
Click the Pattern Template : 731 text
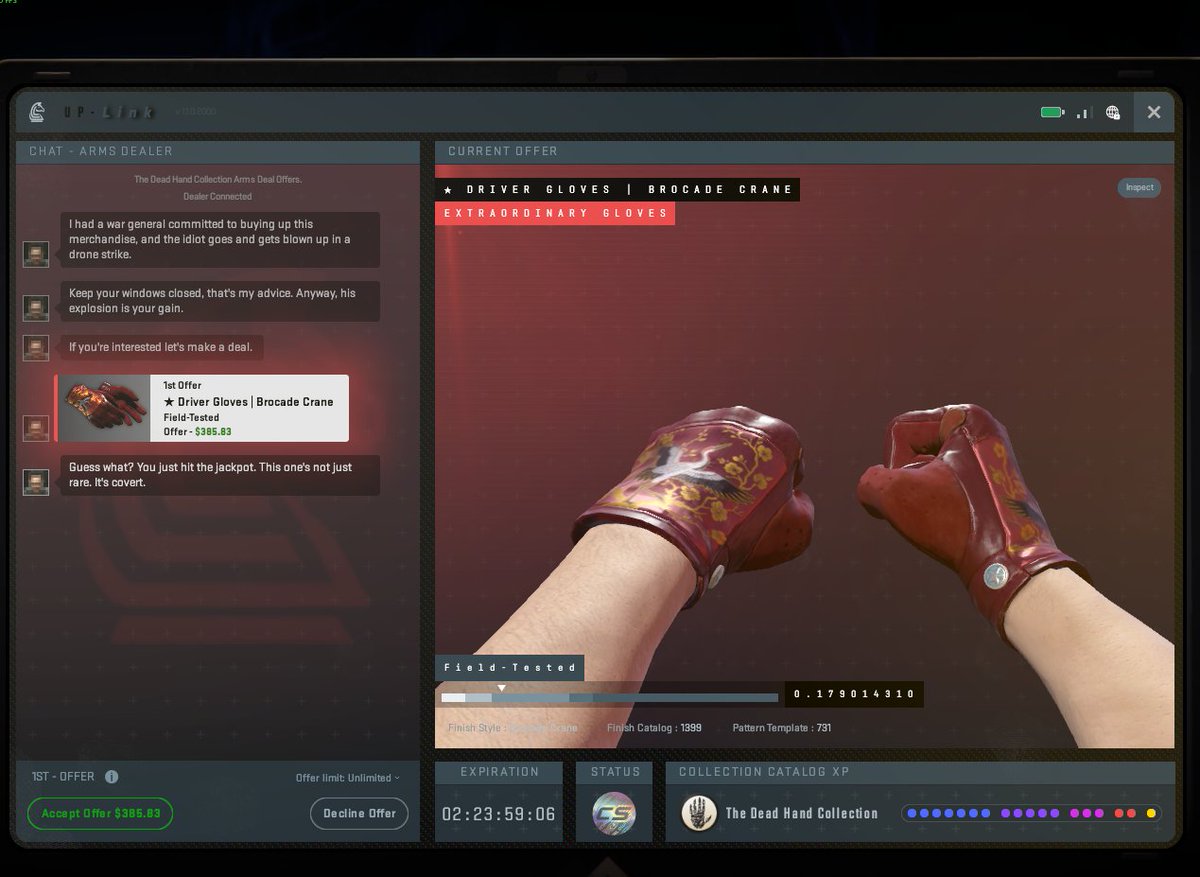point(782,728)
